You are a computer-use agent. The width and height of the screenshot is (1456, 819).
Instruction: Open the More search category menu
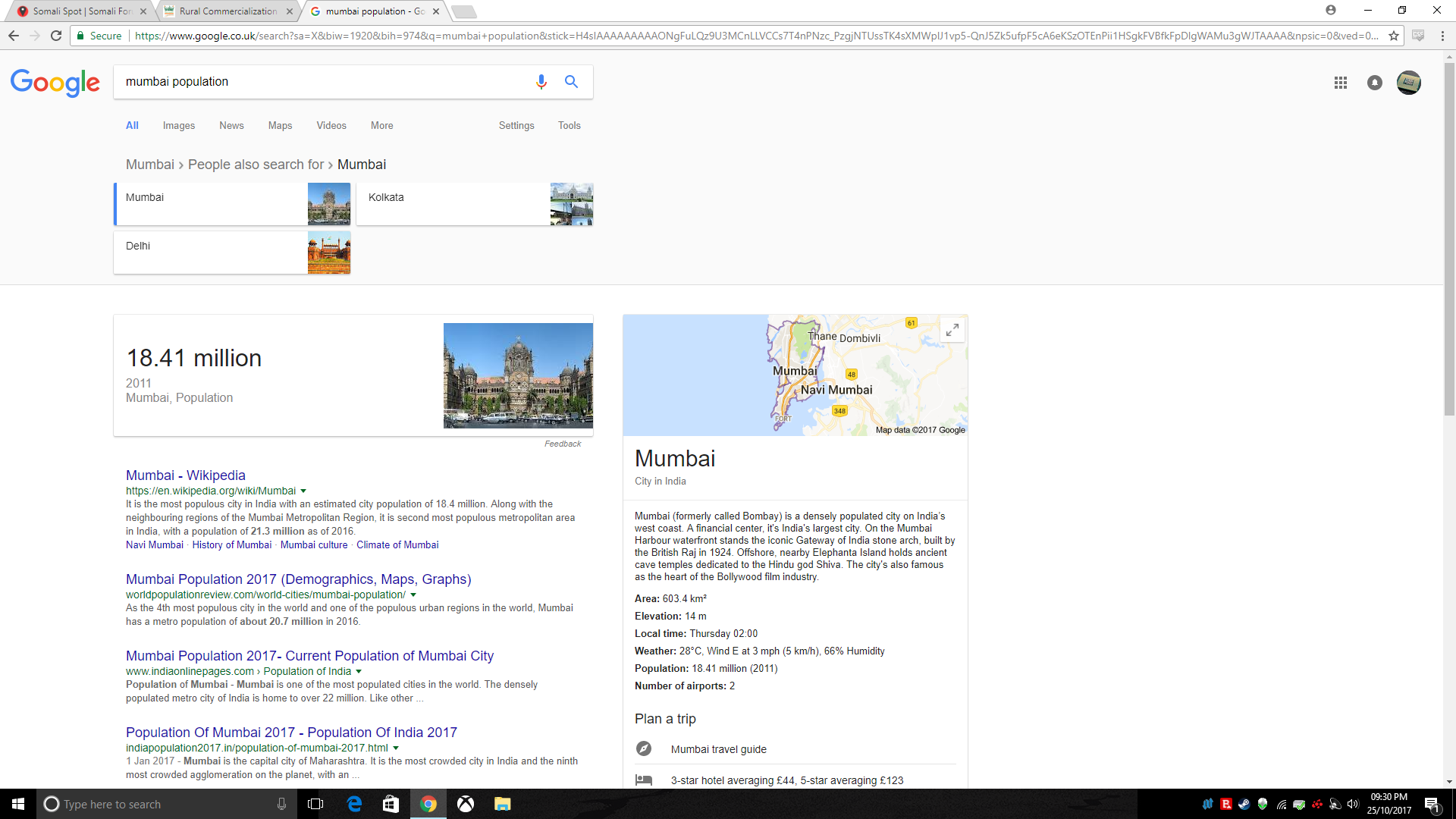[x=381, y=126]
